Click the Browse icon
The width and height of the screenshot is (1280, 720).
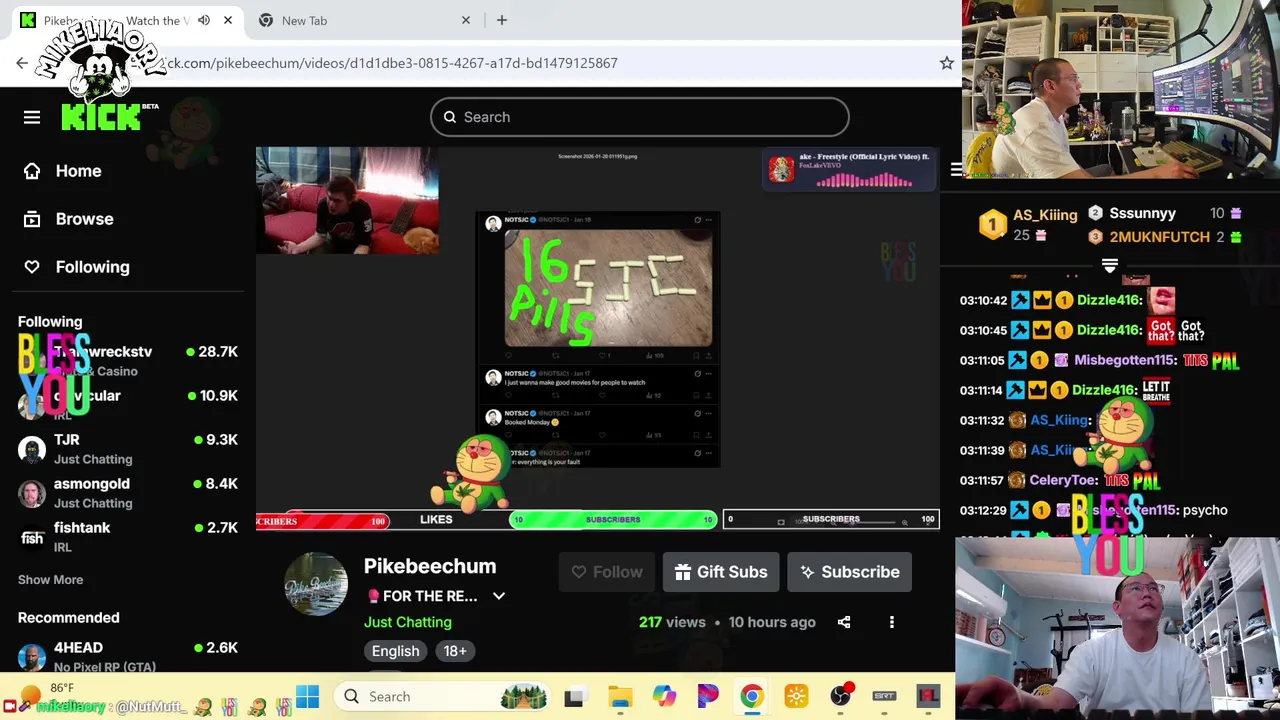(x=32, y=219)
